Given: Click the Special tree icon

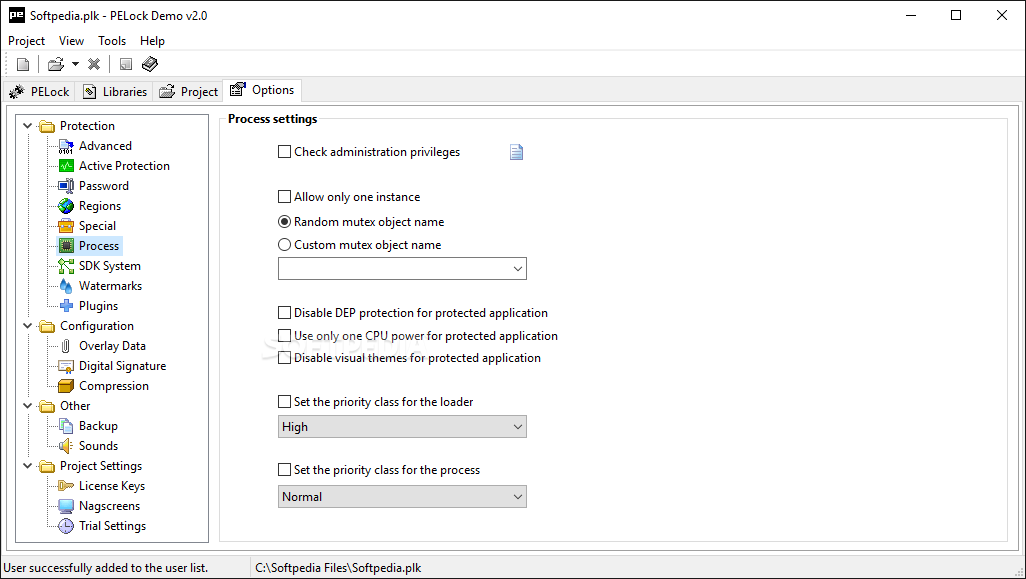Looking at the screenshot, I should click(66, 226).
